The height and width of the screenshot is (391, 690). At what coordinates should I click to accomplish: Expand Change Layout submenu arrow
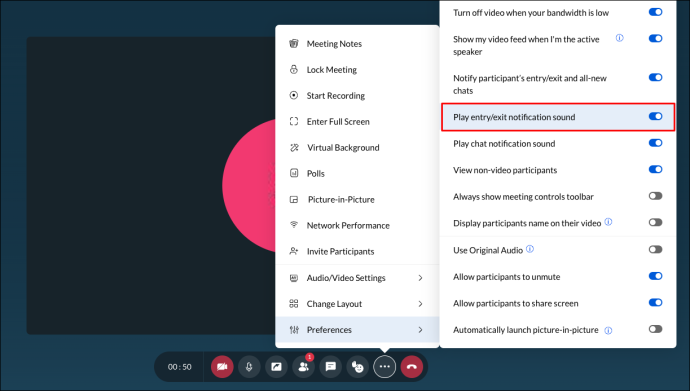[x=420, y=303]
